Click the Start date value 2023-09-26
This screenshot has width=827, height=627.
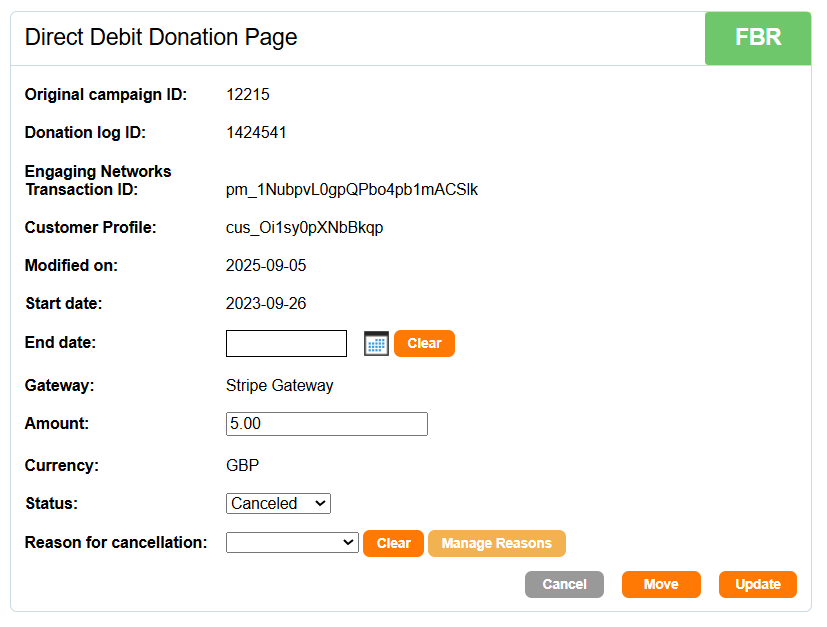pos(268,303)
